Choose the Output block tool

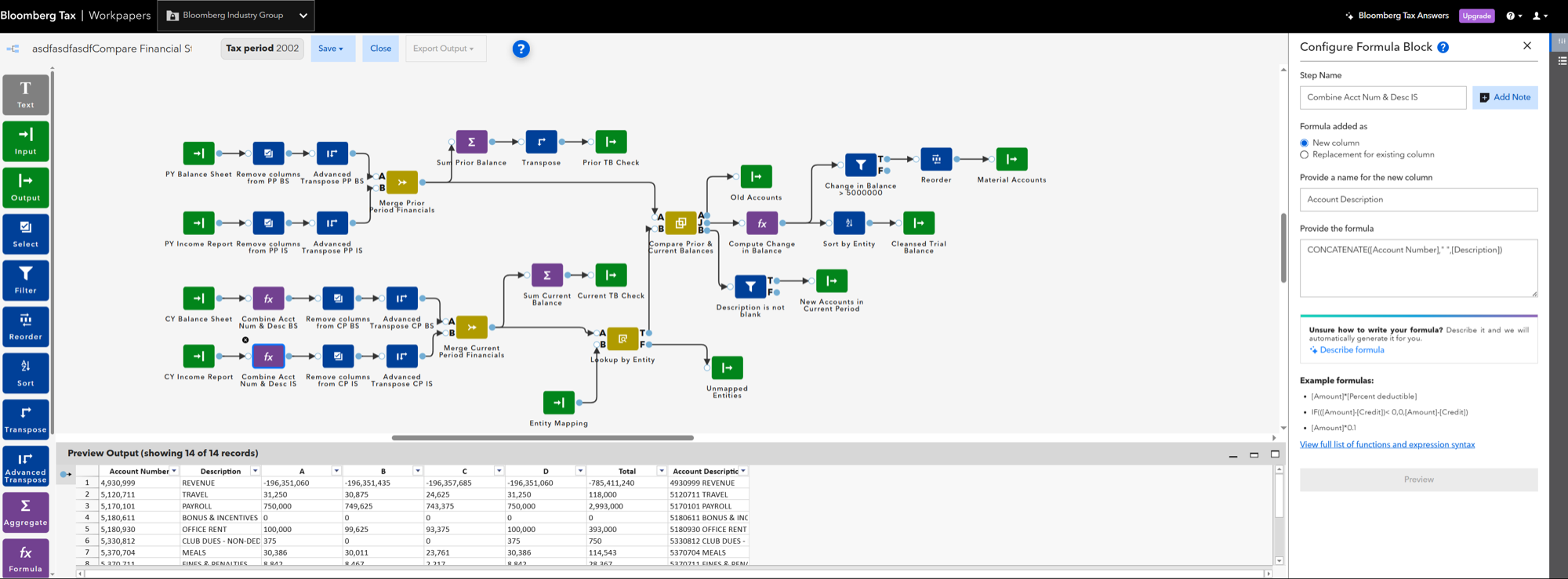[25, 187]
